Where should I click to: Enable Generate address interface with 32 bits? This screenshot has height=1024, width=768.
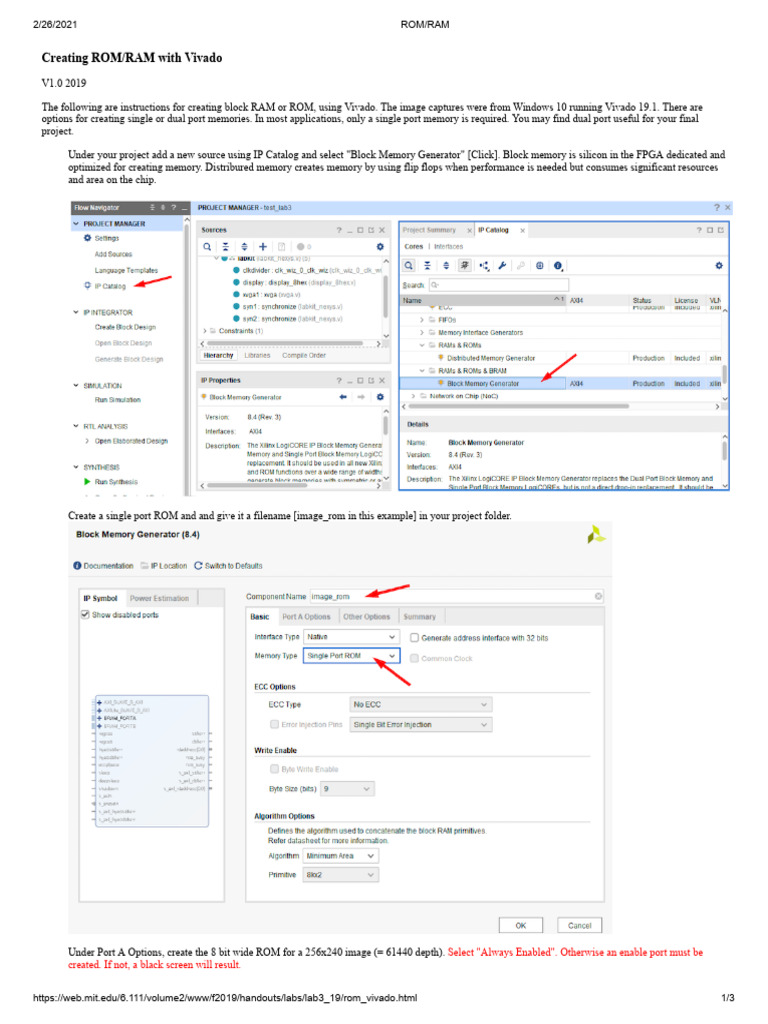tap(414, 638)
